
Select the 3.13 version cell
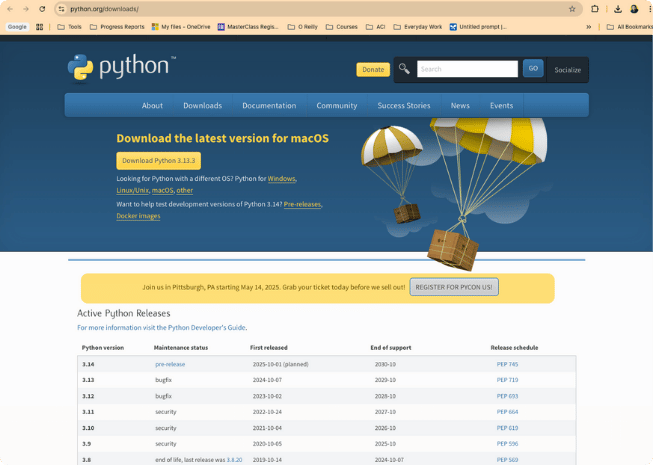[x=88, y=380]
